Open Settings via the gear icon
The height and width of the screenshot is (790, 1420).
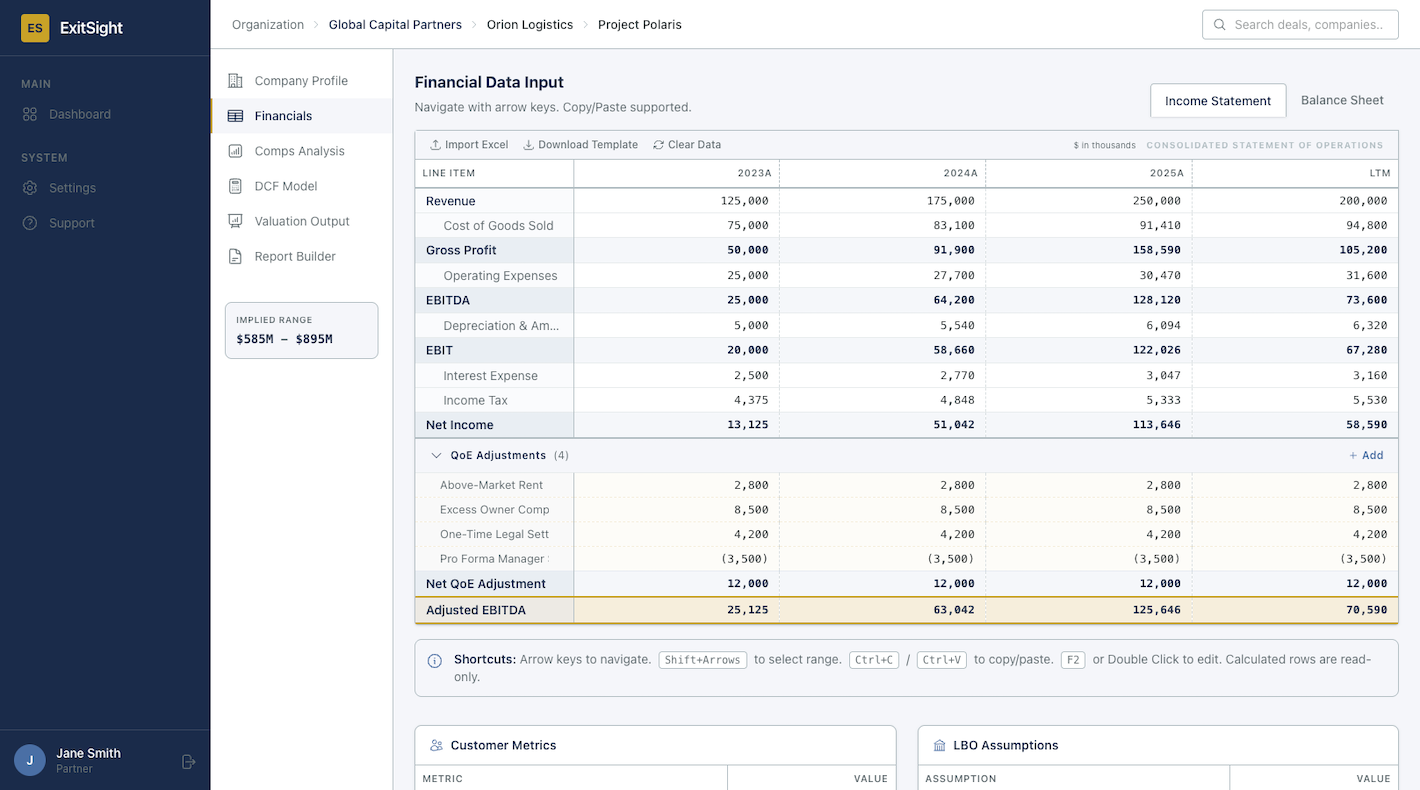(29, 188)
